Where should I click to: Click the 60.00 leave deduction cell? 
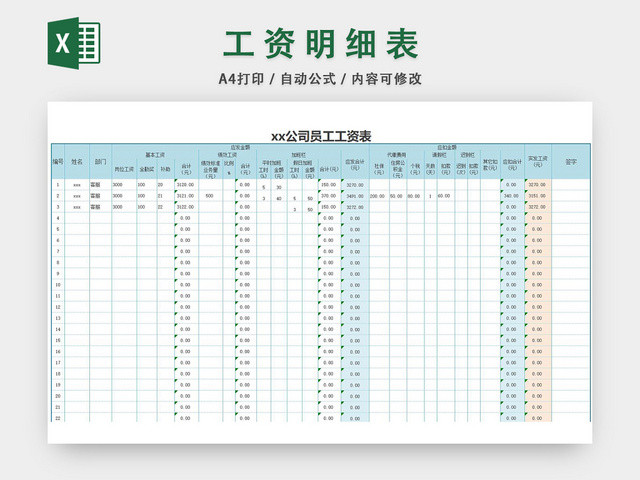click(x=445, y=196)
